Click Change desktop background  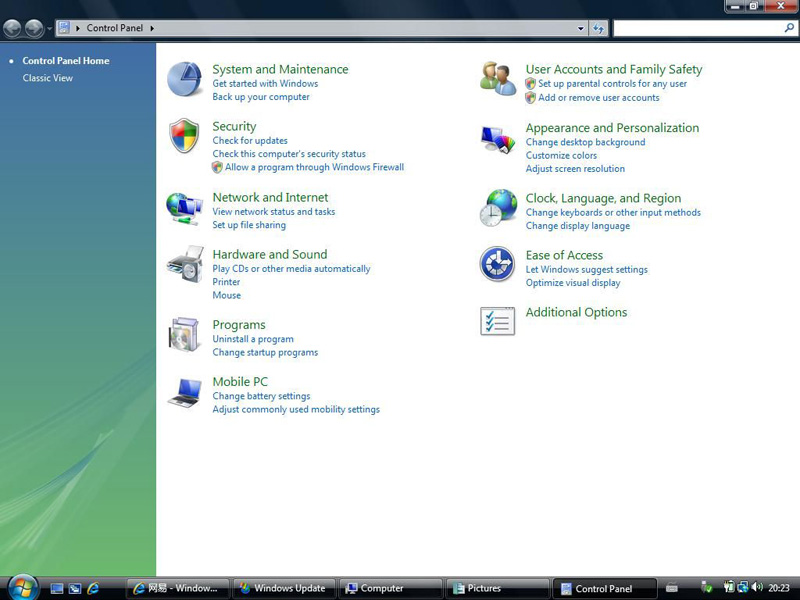(585, 142)
